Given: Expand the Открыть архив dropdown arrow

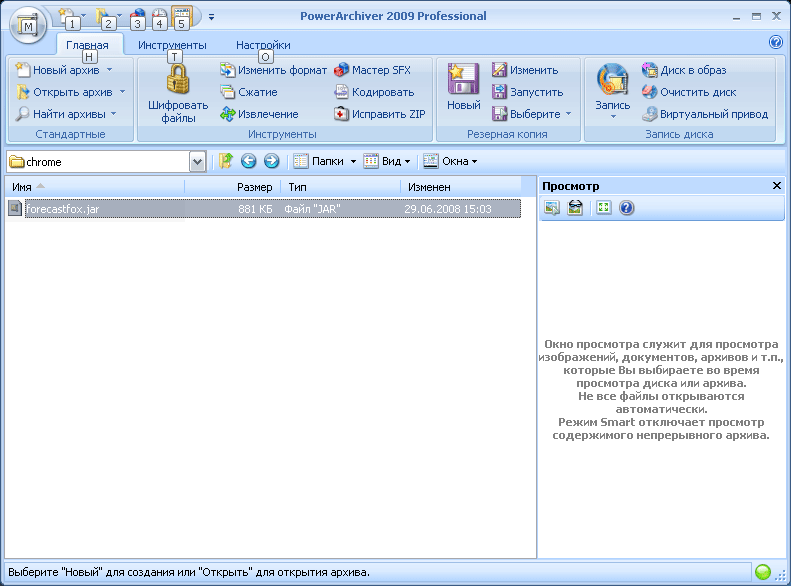Looking at the screenshot, I should 122,92.
